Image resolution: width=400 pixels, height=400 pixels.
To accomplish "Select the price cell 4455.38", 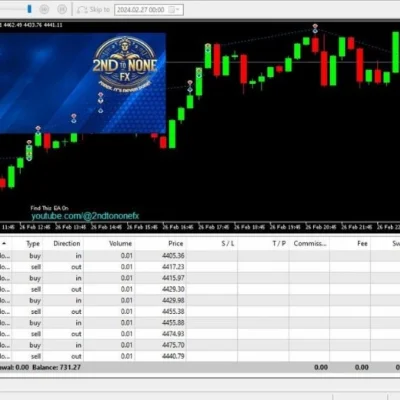I will point(173,311).
